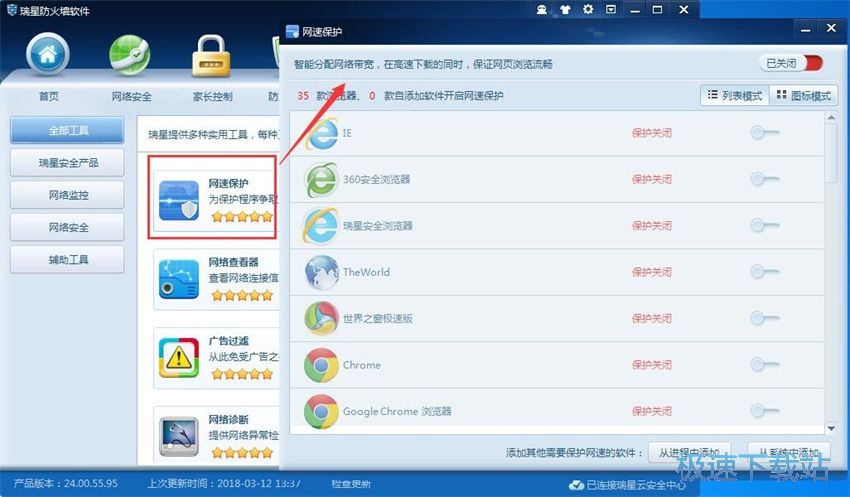
Task: Toggle protection switch for 世界之窗极速版
Action: click(765, 318)
